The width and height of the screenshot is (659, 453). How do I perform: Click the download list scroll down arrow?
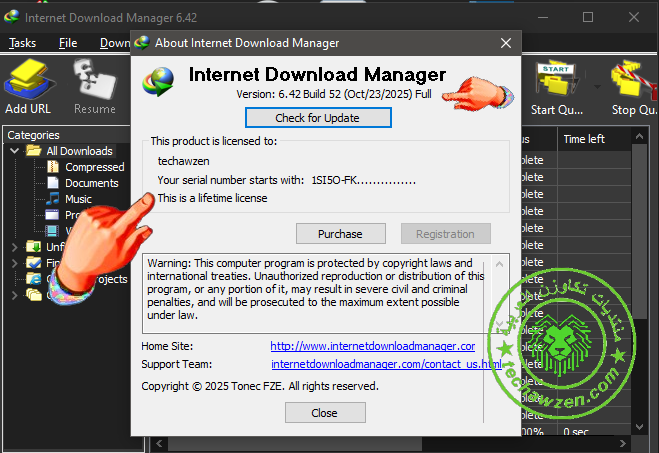click(639, 427)
